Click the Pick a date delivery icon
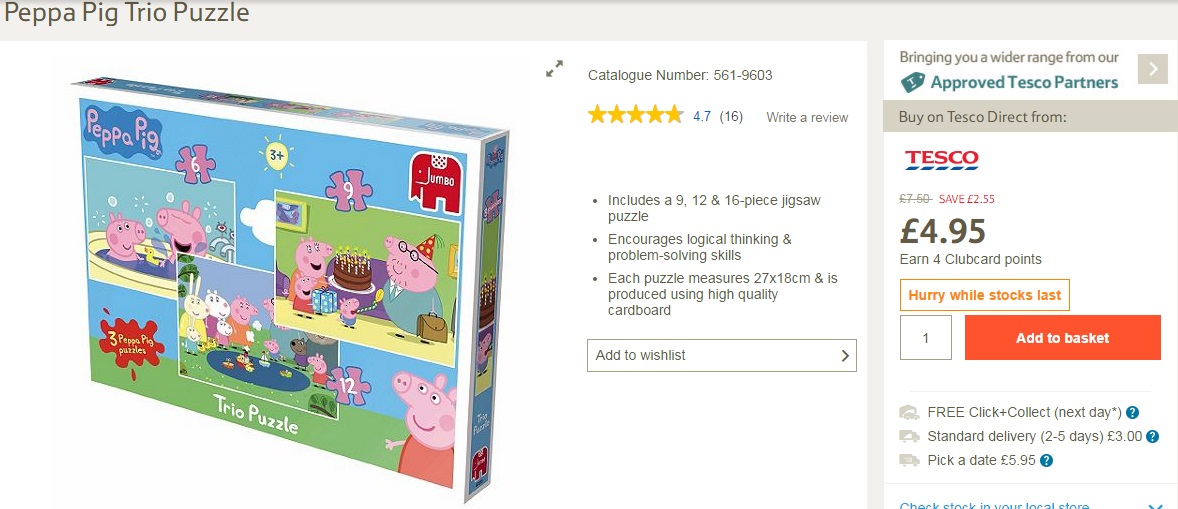 [x=909, y=460]
